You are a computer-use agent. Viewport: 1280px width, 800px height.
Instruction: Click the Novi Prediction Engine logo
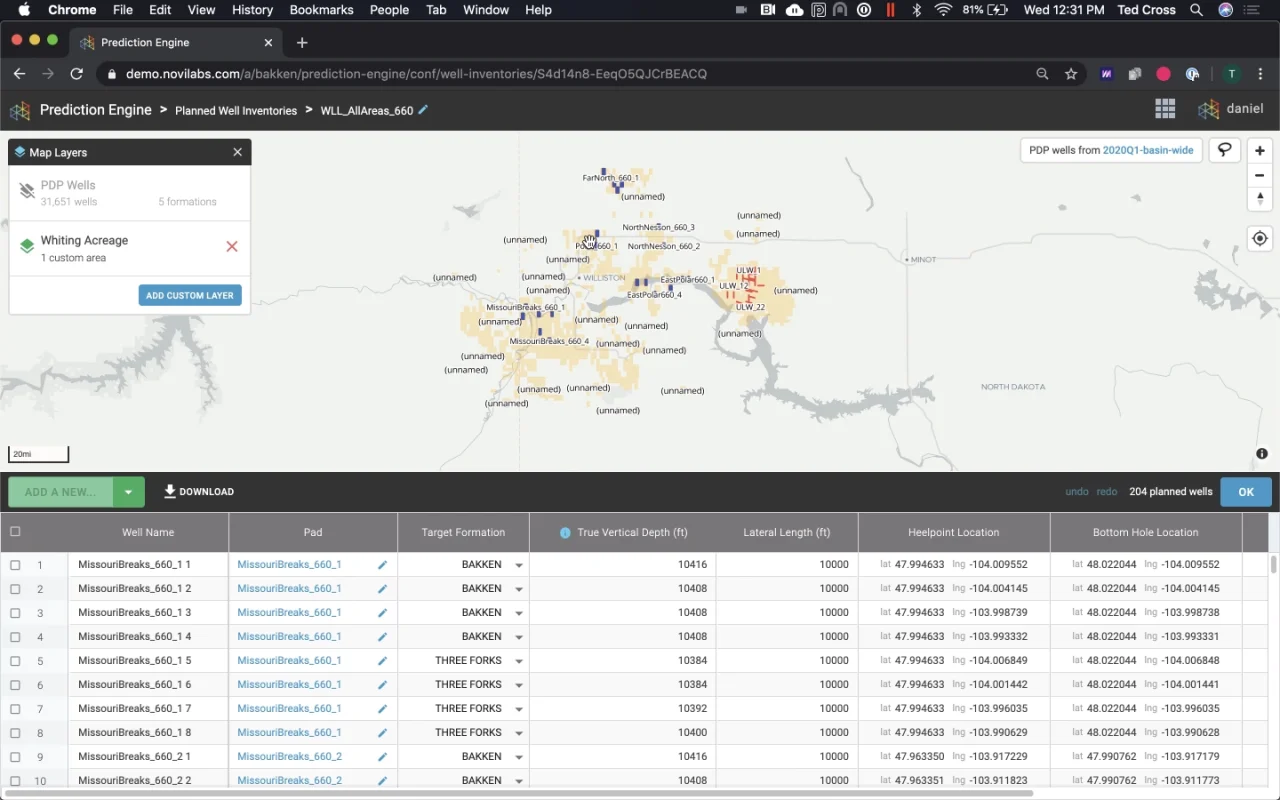point(20,110)
